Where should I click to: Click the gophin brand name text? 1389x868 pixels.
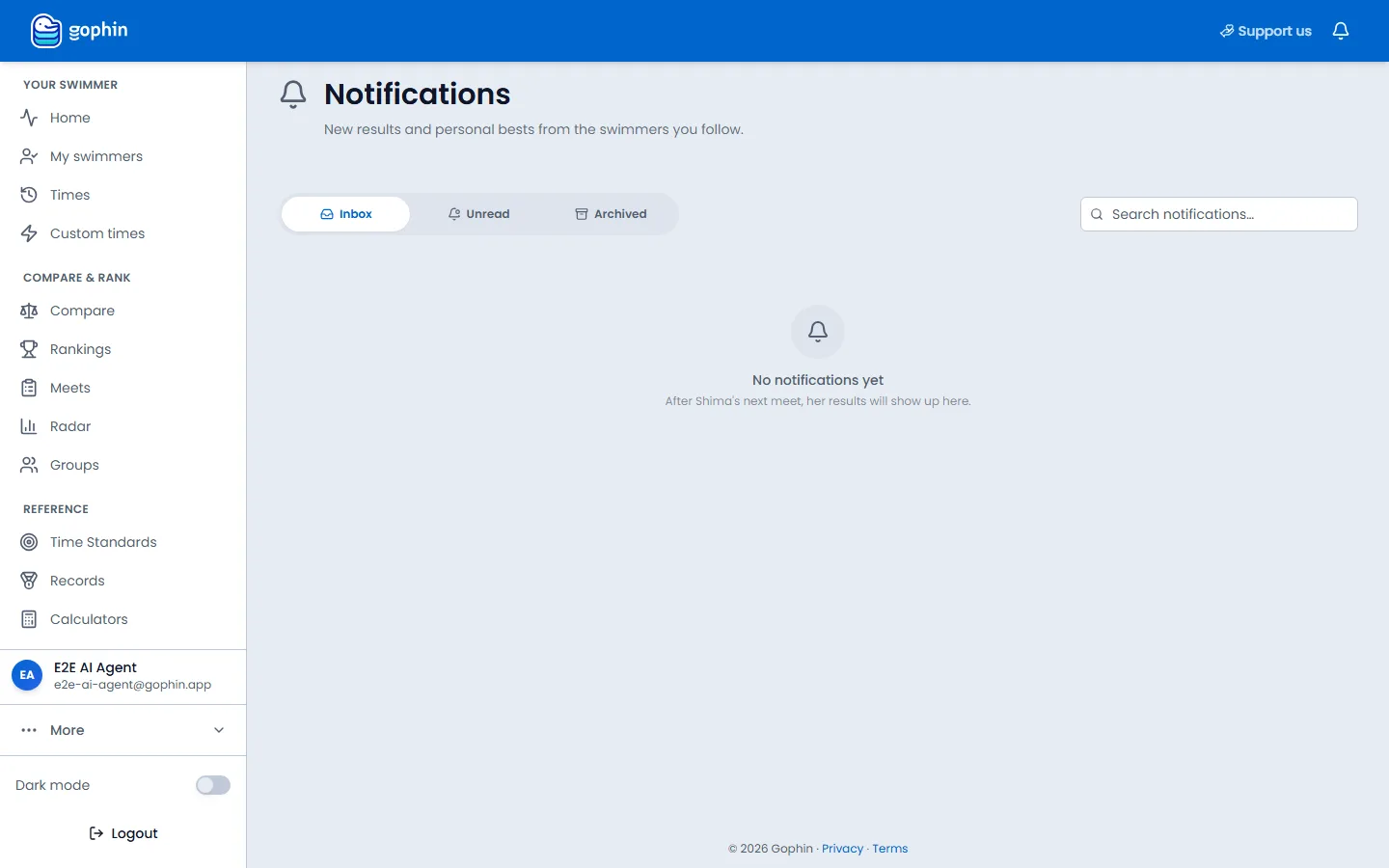pos(98,30)
